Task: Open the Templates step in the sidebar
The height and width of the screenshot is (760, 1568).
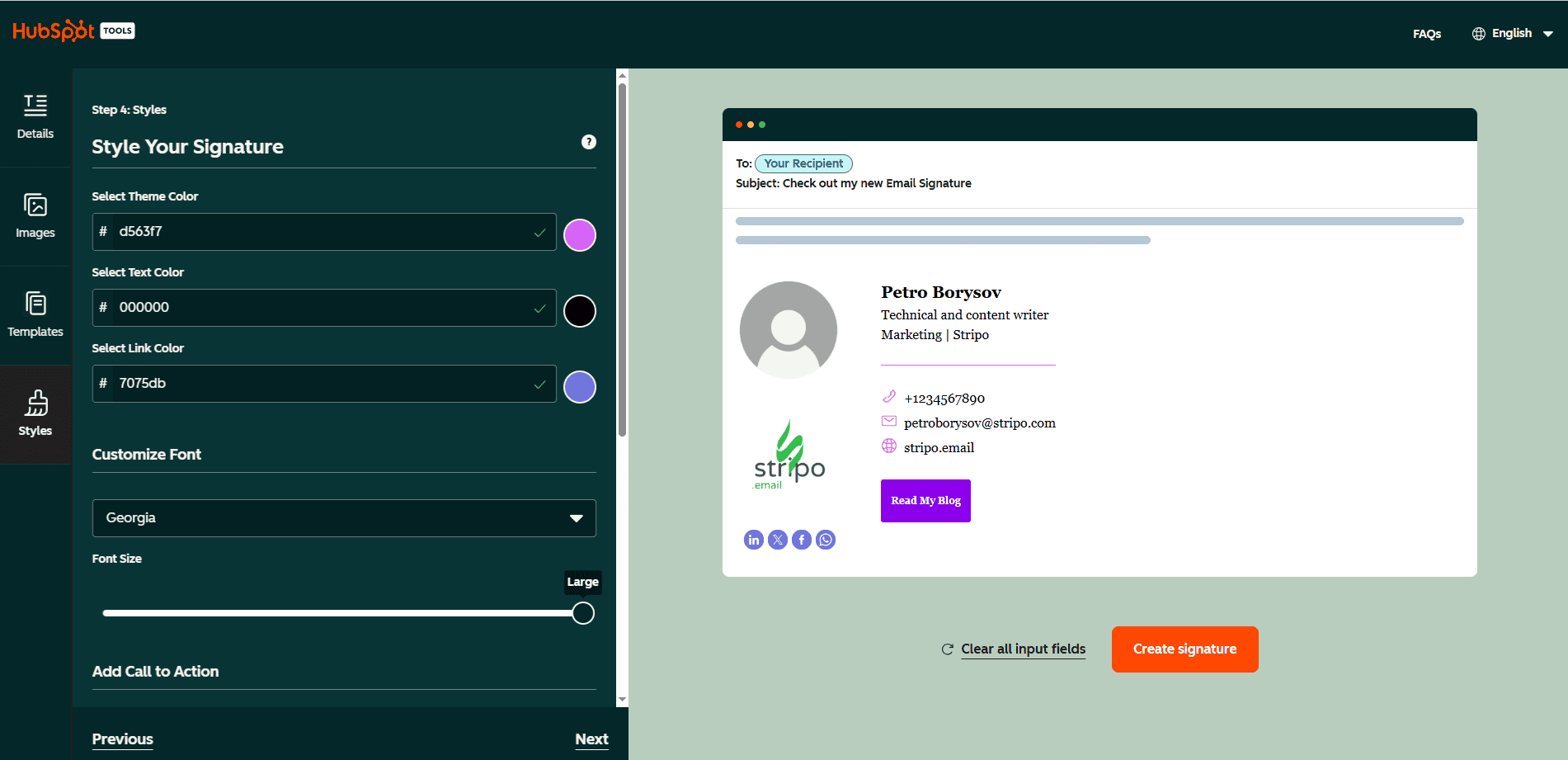Action: tap(35, 315)
